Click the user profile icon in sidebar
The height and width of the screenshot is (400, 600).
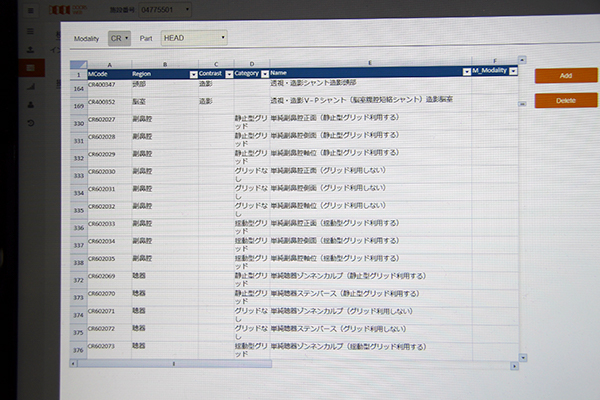coord(30,104)
